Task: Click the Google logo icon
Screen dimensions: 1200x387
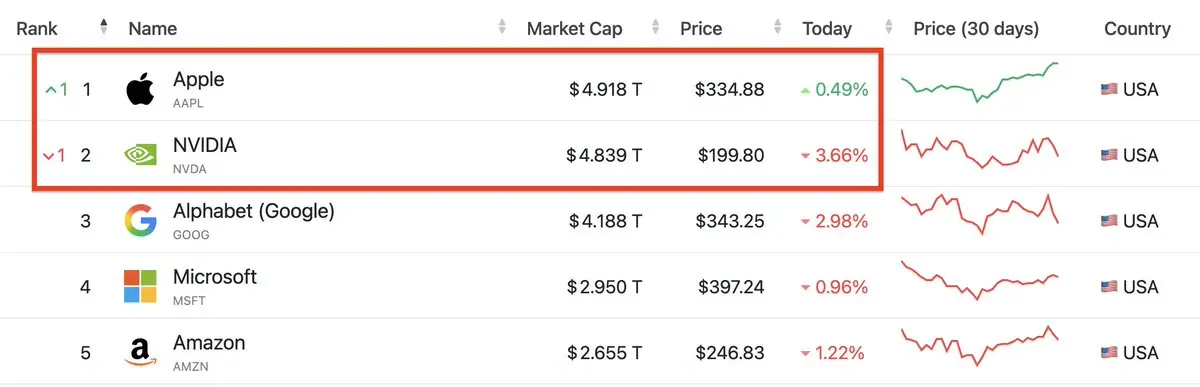Action: click(x=140, y=220)
